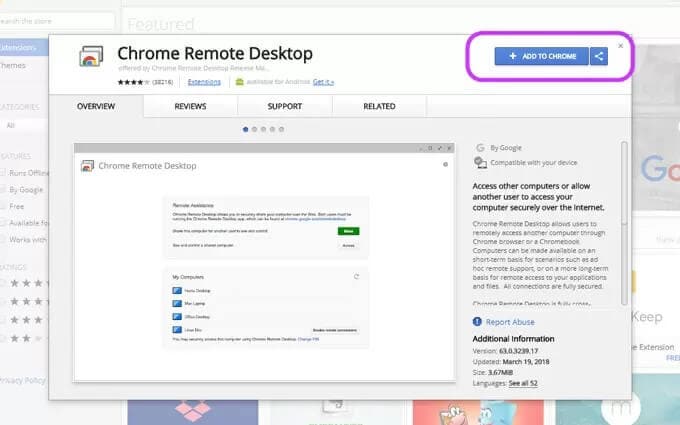The image size is (680, 425).
Task: Click the Chrome Remote Desktop title text
Action: [215, 54]
